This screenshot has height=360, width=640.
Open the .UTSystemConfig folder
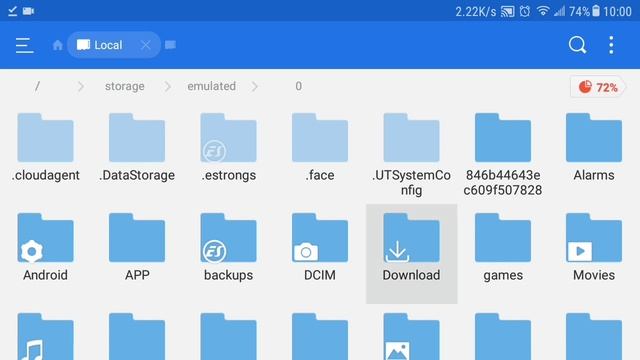tap(411, 155)
